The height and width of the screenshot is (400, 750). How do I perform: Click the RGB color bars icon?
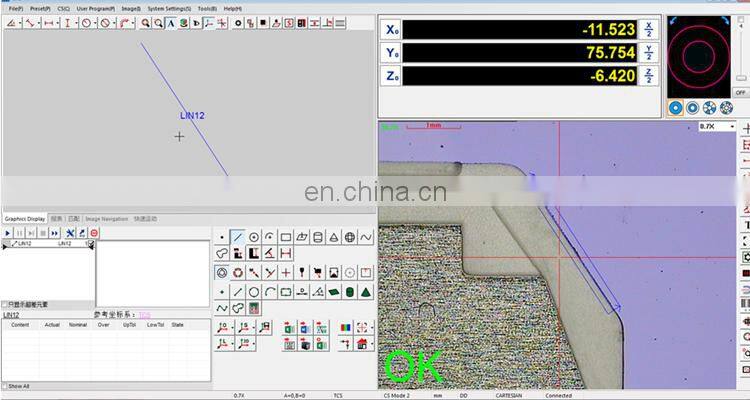(345, 328)
